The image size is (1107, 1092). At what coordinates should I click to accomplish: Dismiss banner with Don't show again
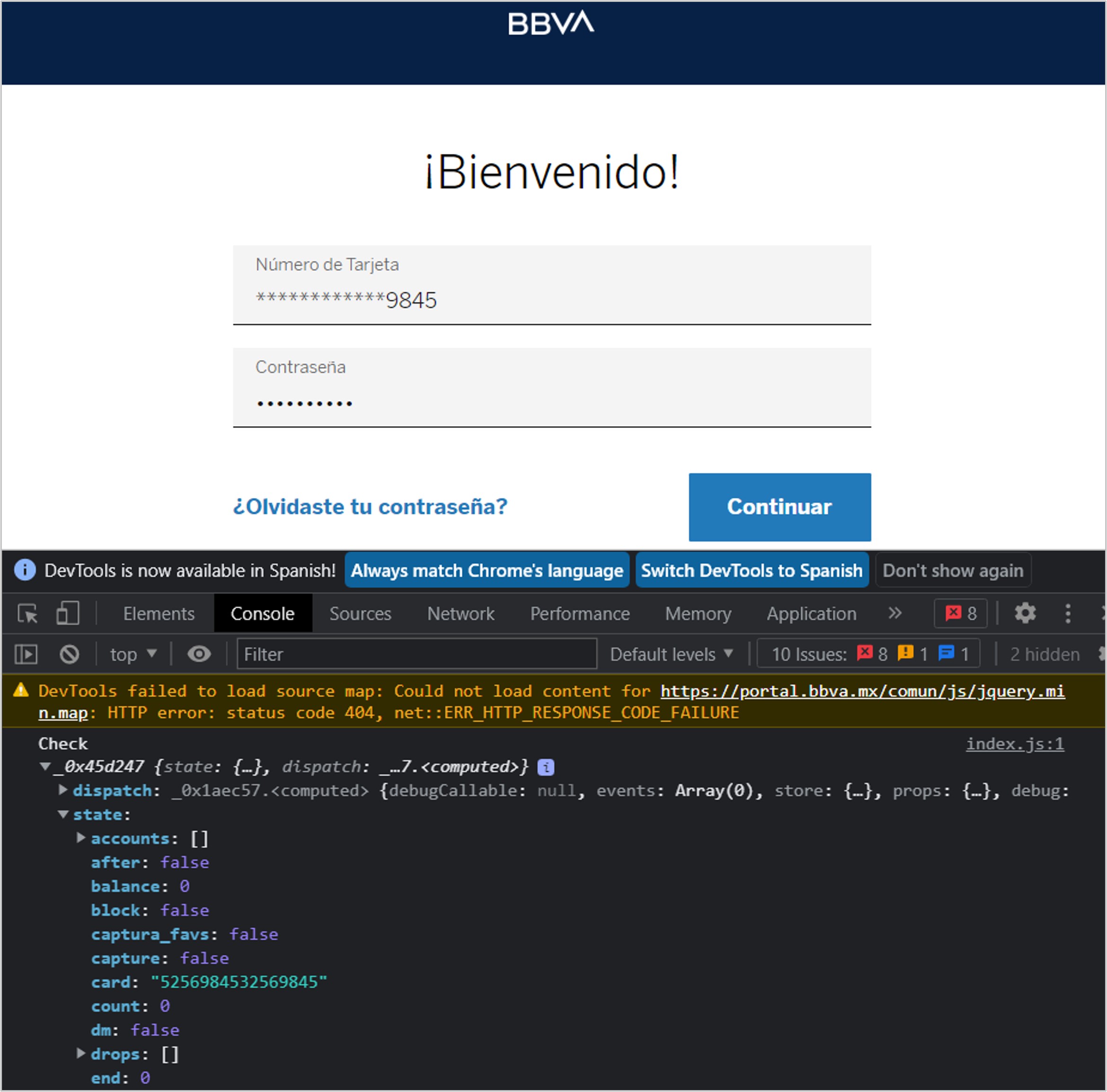coord(953,570)
